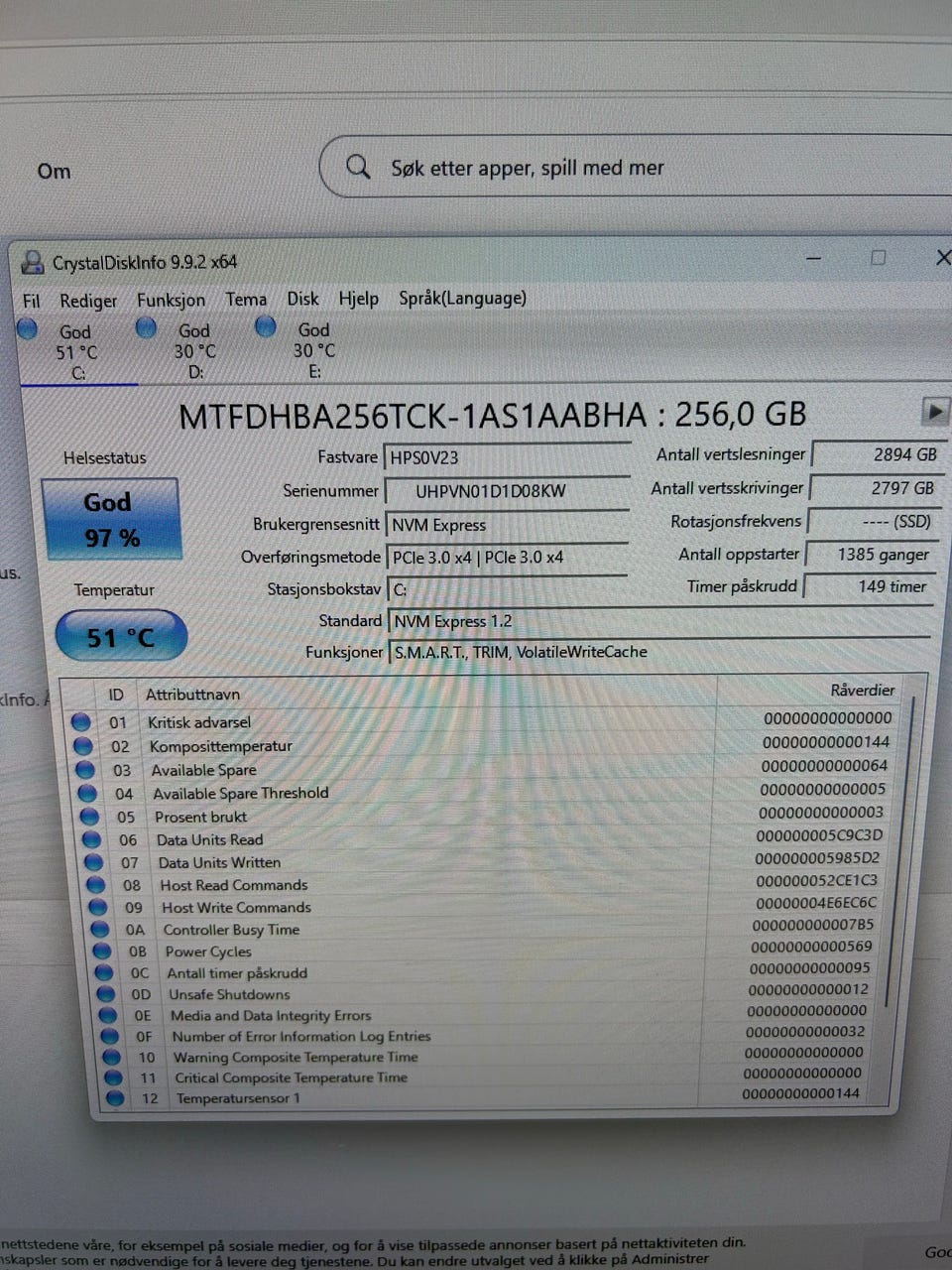Image resolution: width=952 pixels, height=1270 pixels.
Task: Click the Overføringsmetode PCIe 3.0 x4 field
Action: pos(507,558)
